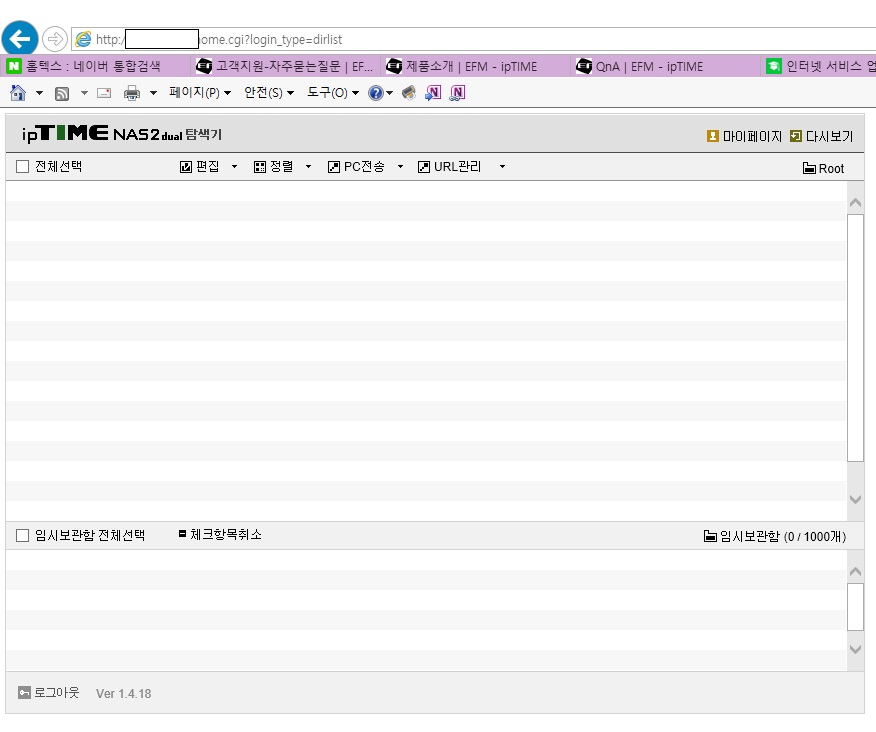Click the OneNote linked notes icon
The width and height of the screenshot is (876, 732).
pyautogui.click(x=457, y=93)
